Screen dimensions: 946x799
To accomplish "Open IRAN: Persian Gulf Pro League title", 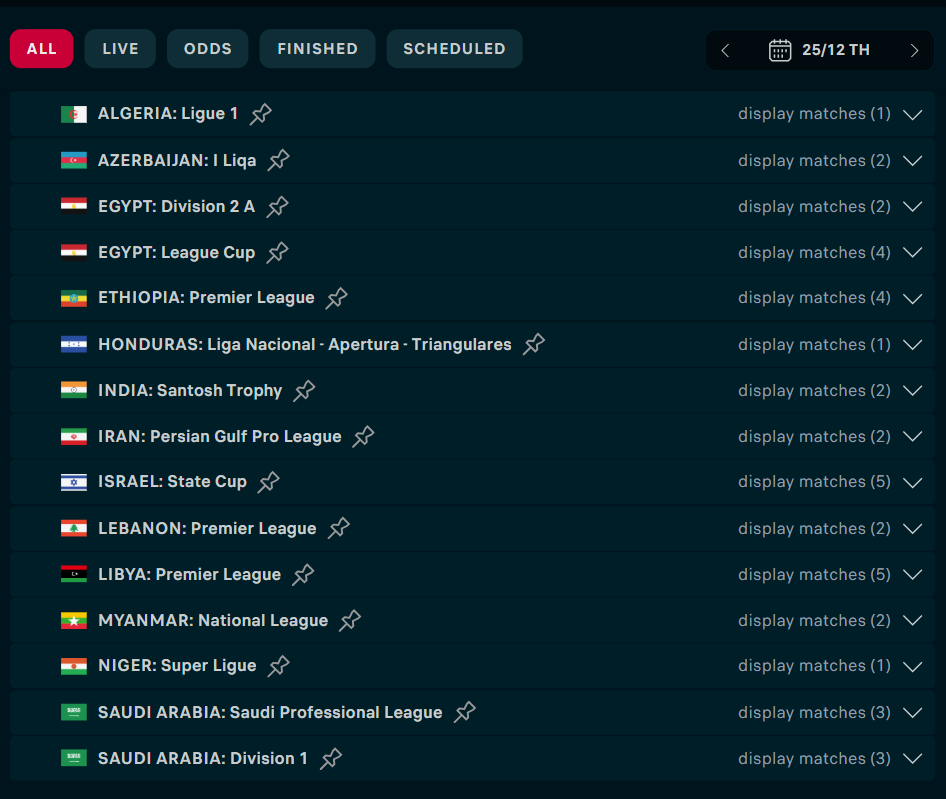I will [220, 436].
